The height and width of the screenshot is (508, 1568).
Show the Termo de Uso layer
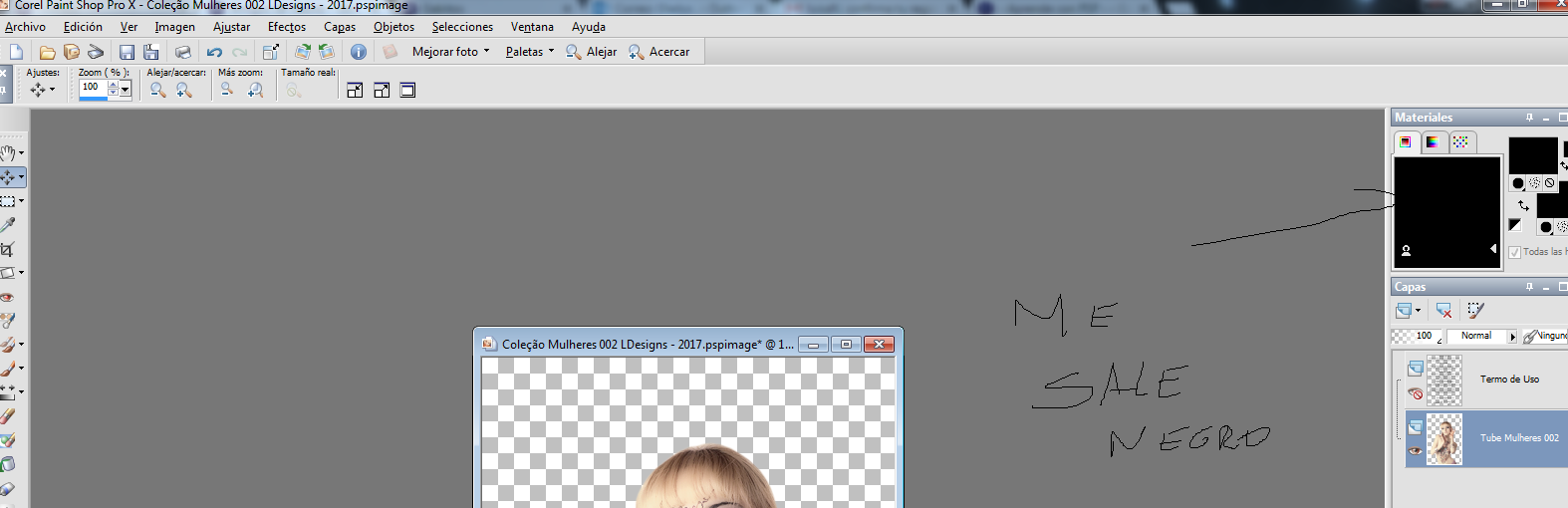1416,393
